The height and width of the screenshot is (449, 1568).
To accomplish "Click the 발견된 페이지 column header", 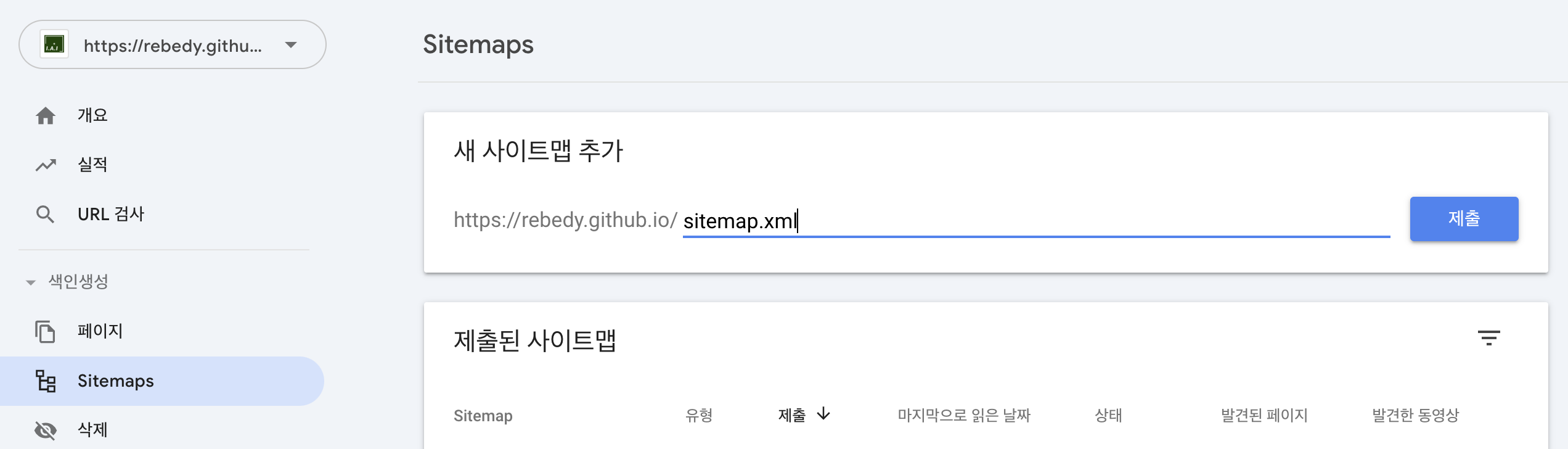I will 1264,415.
